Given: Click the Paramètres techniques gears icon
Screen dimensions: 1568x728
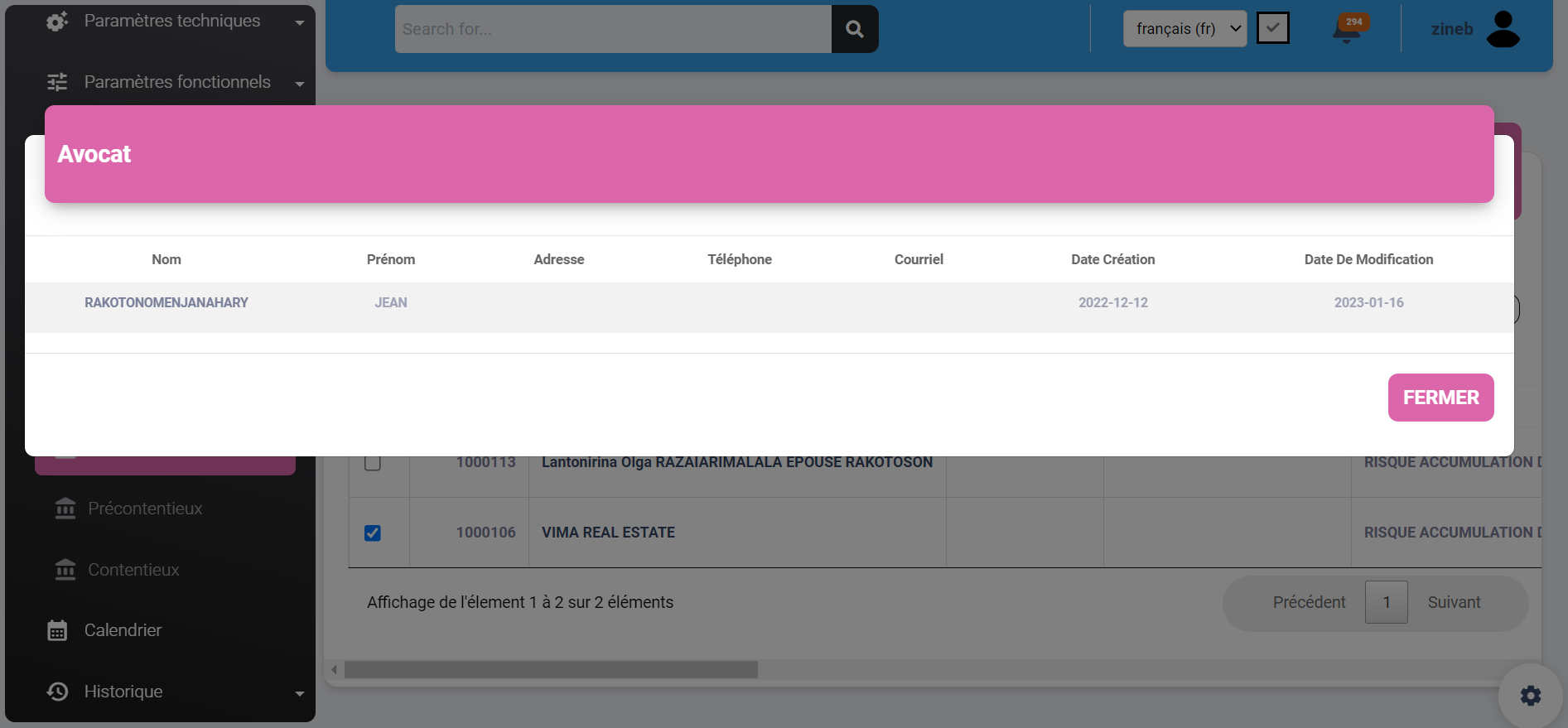Looking at the screenshot, I should [57, 22].
